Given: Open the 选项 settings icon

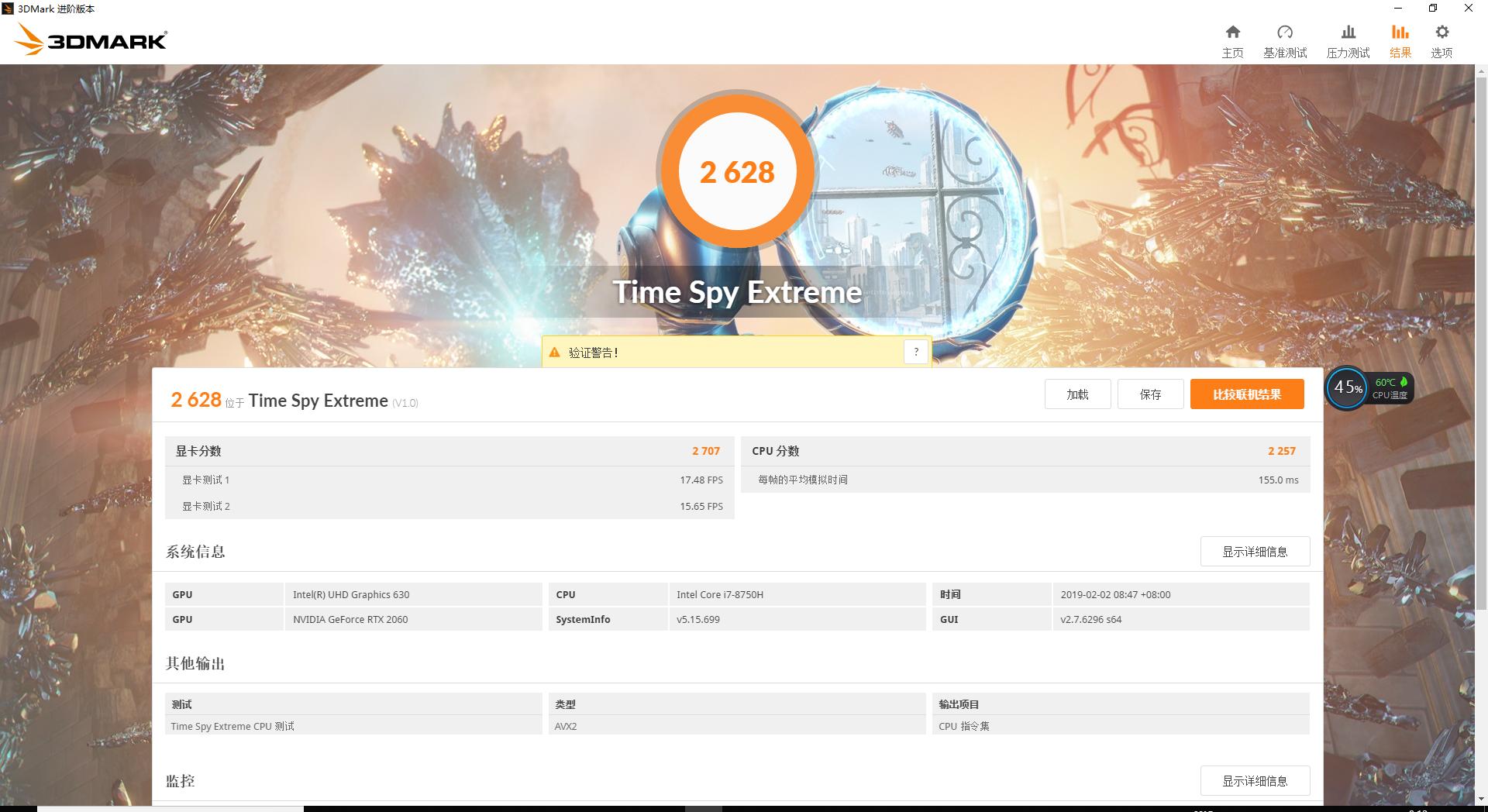Looking at the screenshot, I should (x=1441, y=39).
